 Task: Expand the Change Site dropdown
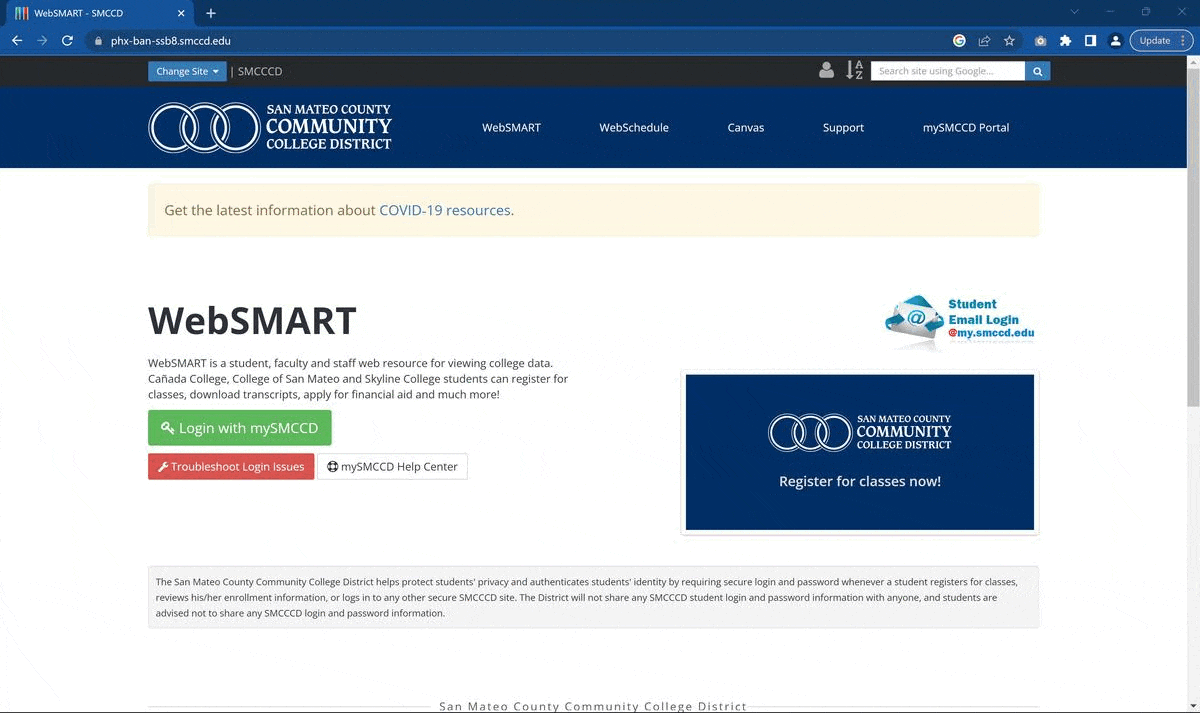coord(187,71)
